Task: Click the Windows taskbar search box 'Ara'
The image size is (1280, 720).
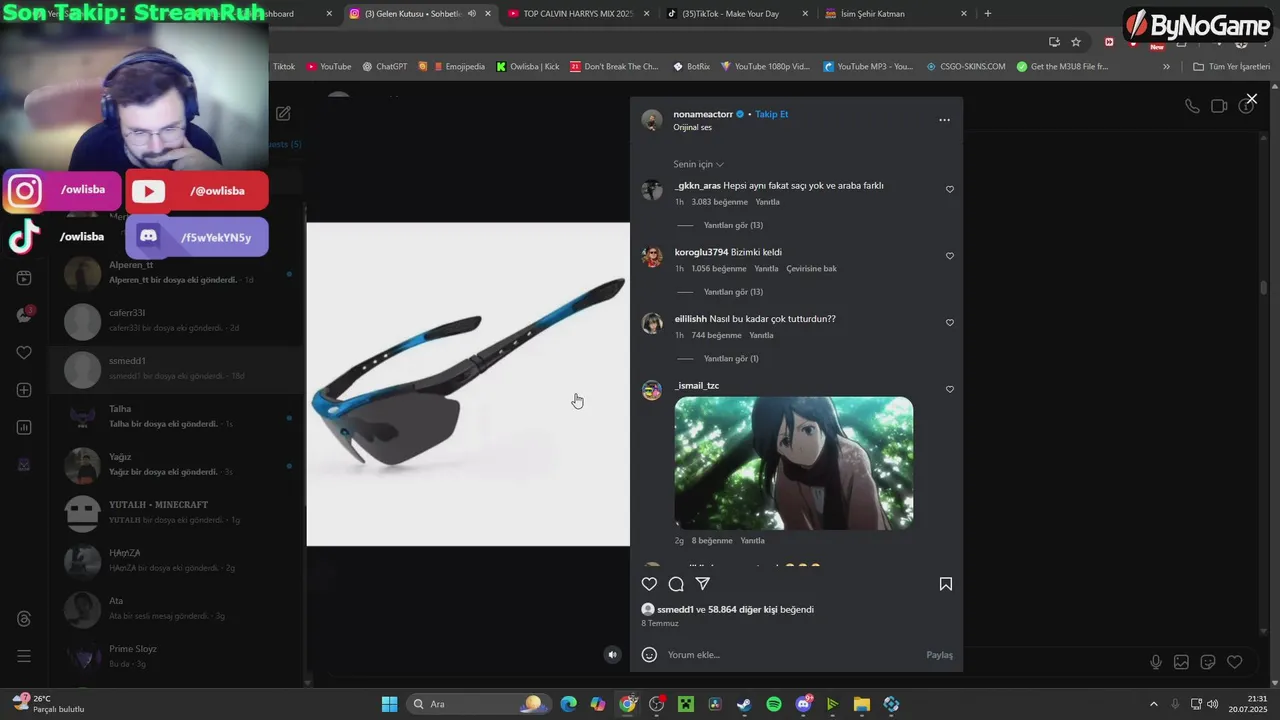Action: tap(478, 704)
